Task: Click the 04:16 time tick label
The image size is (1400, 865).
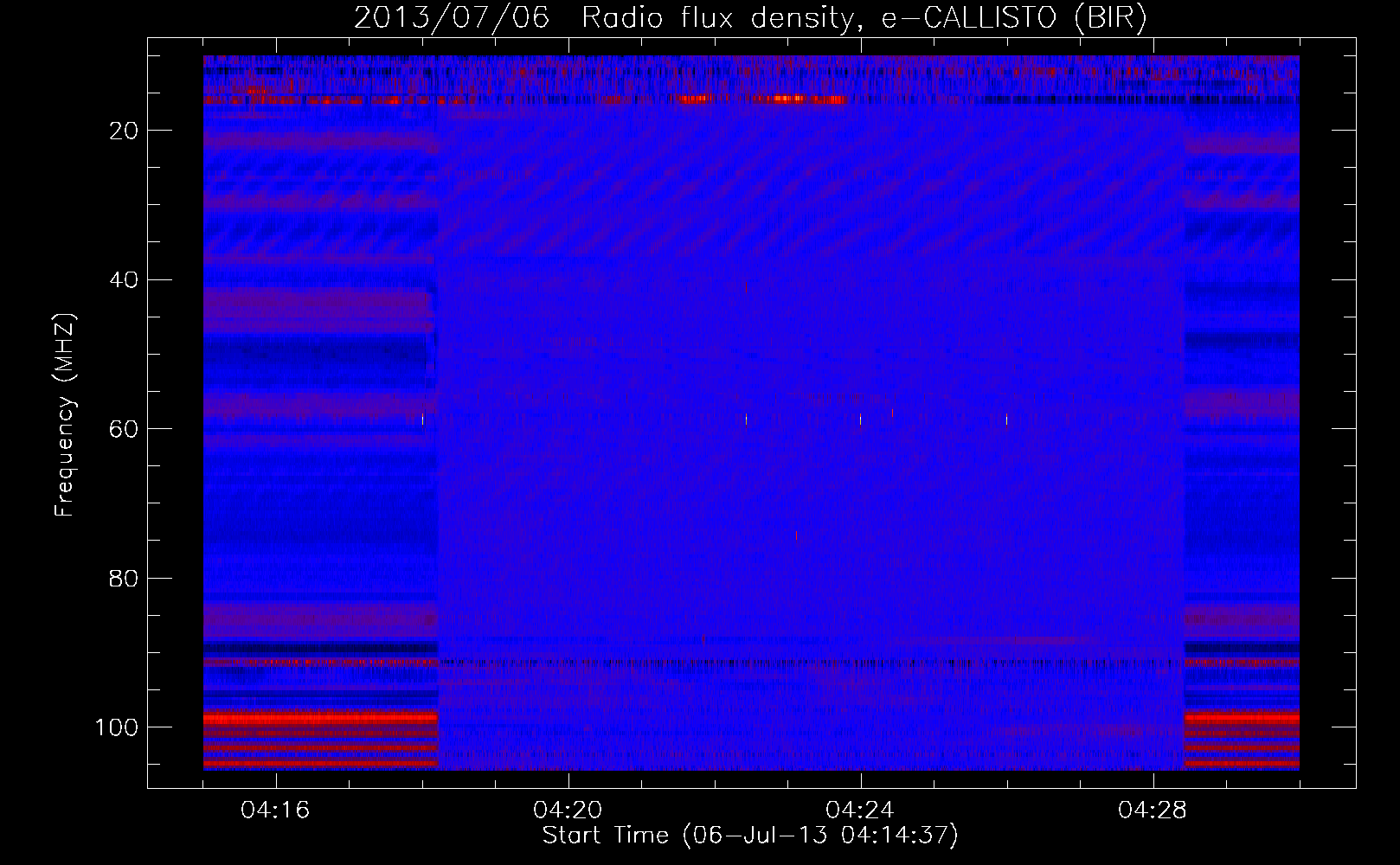Action: point(275,811)
